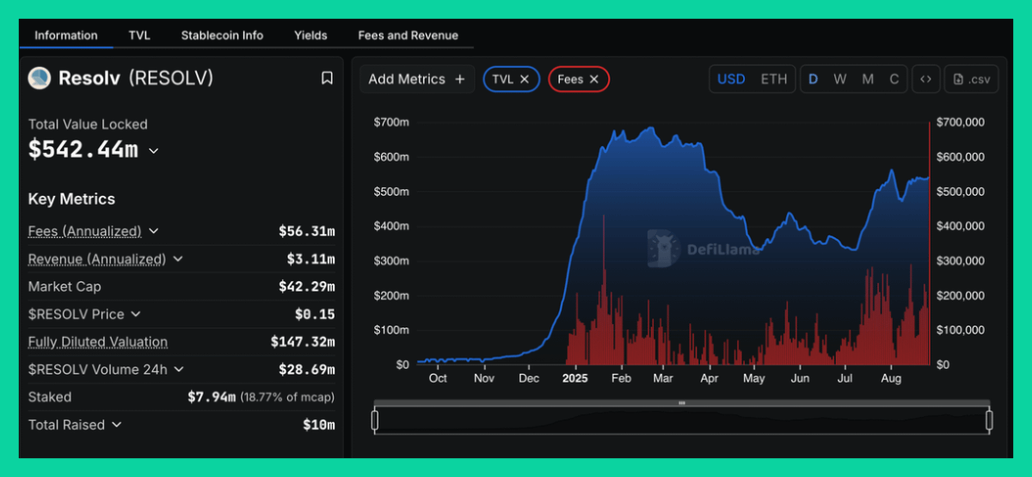Click the left range slider handle
This screenshot has height=477, width=1032.
(374, 420)
